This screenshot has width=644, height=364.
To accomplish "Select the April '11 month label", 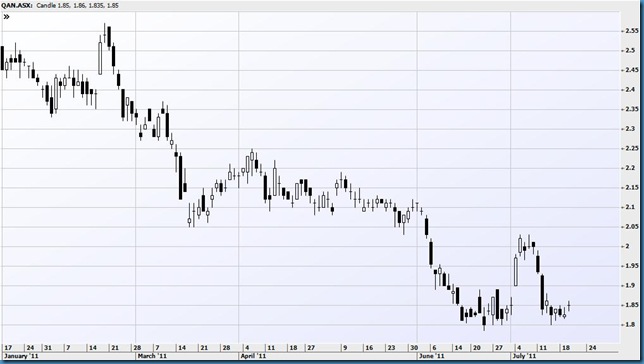I will [x=253, y=356].
